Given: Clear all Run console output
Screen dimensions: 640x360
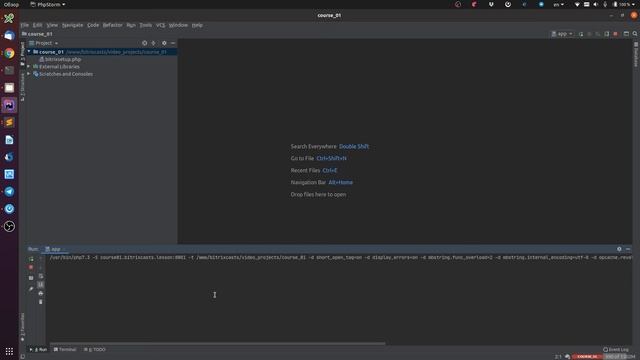Looking at the screenshot, I should (x=40, y=302).
